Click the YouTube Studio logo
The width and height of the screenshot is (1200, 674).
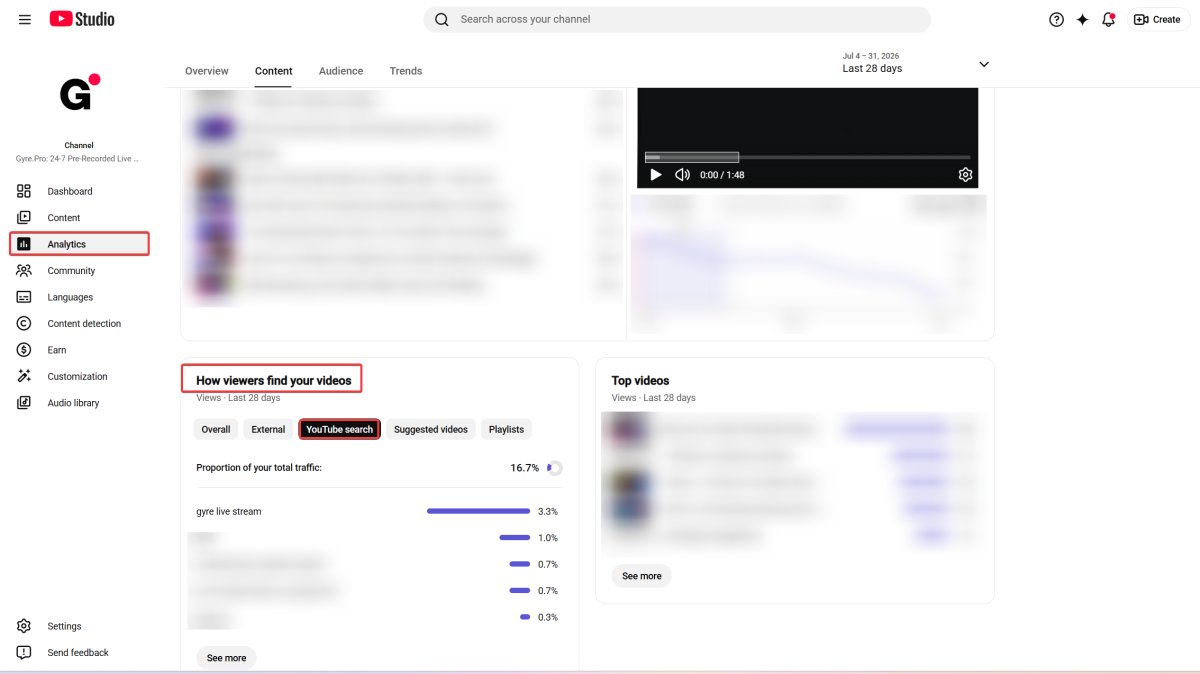point(82,19)
